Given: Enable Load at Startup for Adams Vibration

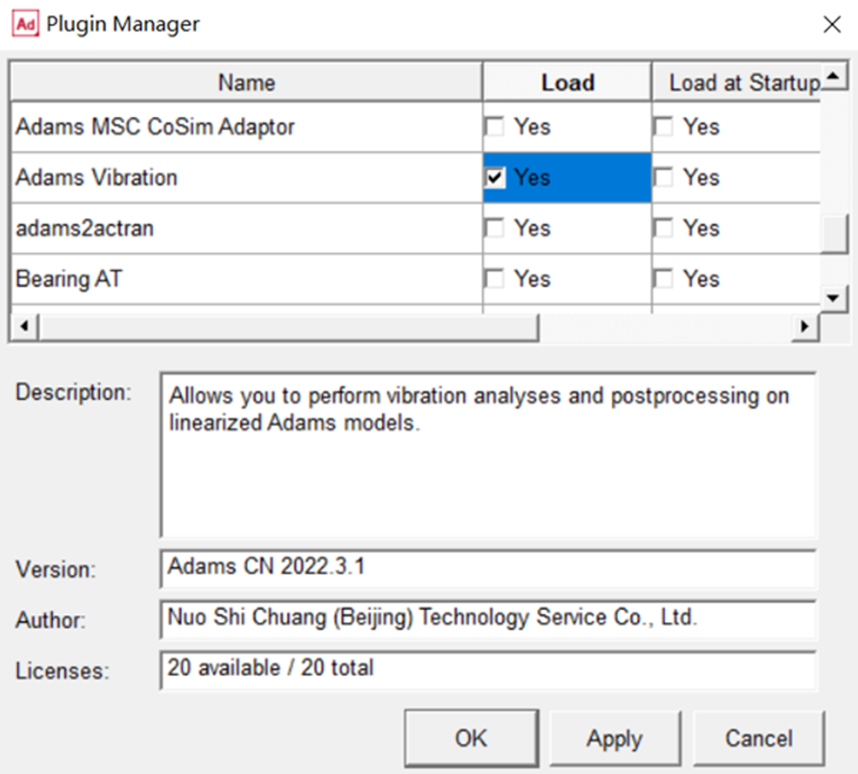Looking at the screenshot, I should [x=663, y=178].
